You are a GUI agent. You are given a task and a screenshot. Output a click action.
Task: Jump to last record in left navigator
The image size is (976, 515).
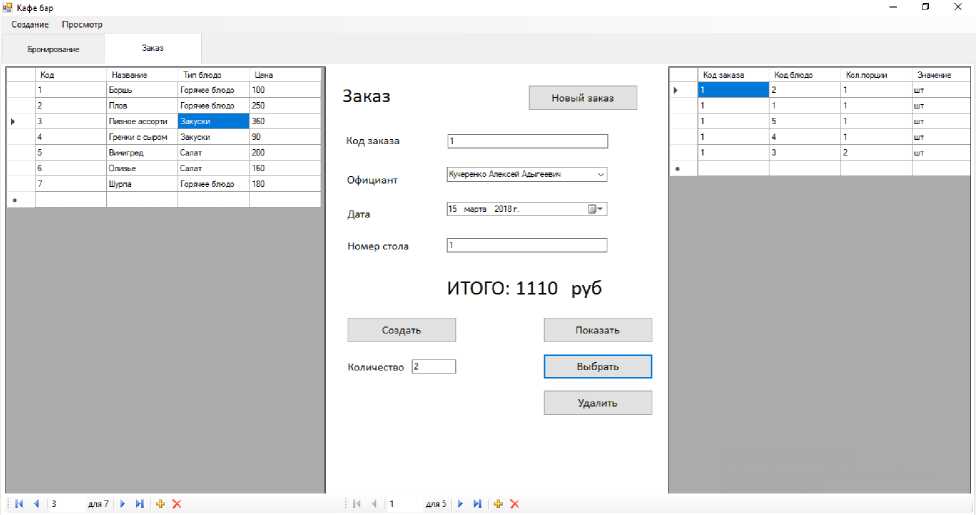(x=139, y=504)
